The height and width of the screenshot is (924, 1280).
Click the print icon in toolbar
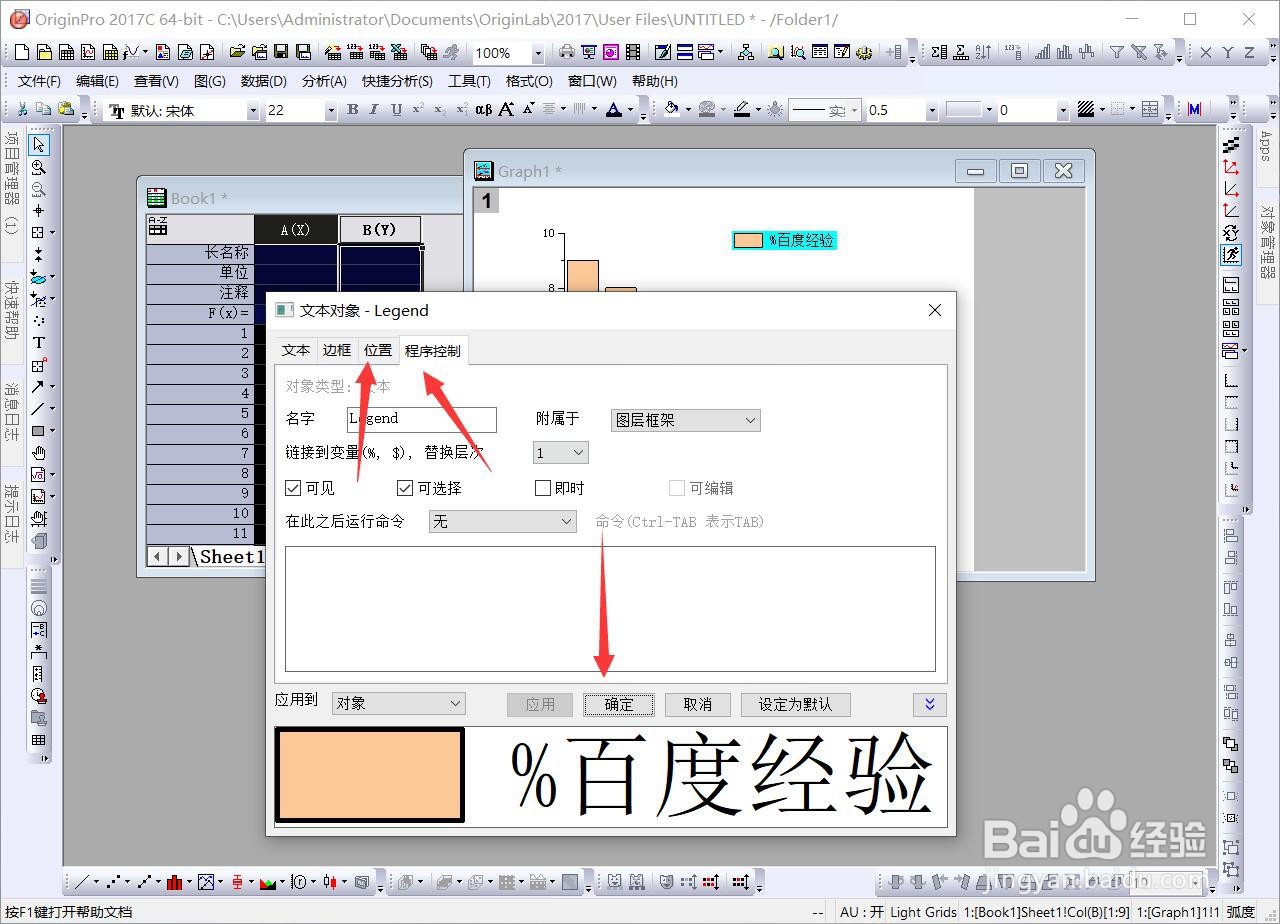click(566, 53)
